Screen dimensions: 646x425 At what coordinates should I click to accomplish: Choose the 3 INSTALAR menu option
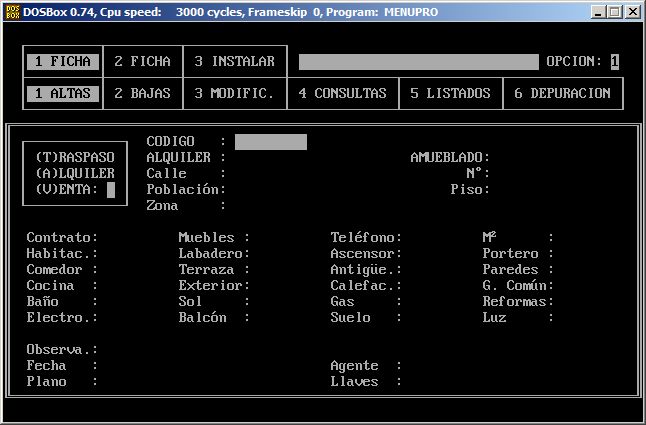234,61
